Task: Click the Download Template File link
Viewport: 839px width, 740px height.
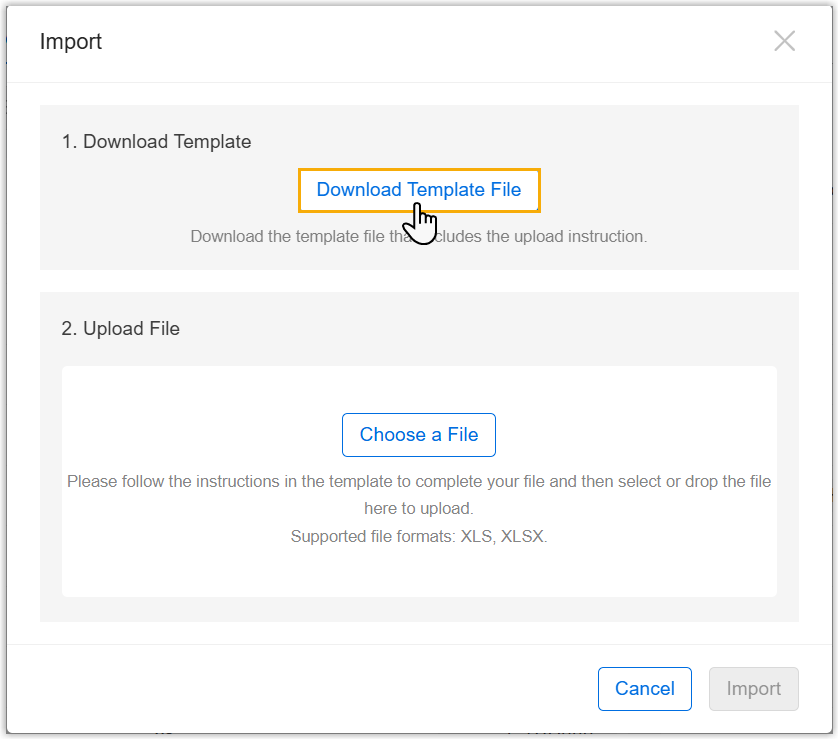Action: [418, 190]
